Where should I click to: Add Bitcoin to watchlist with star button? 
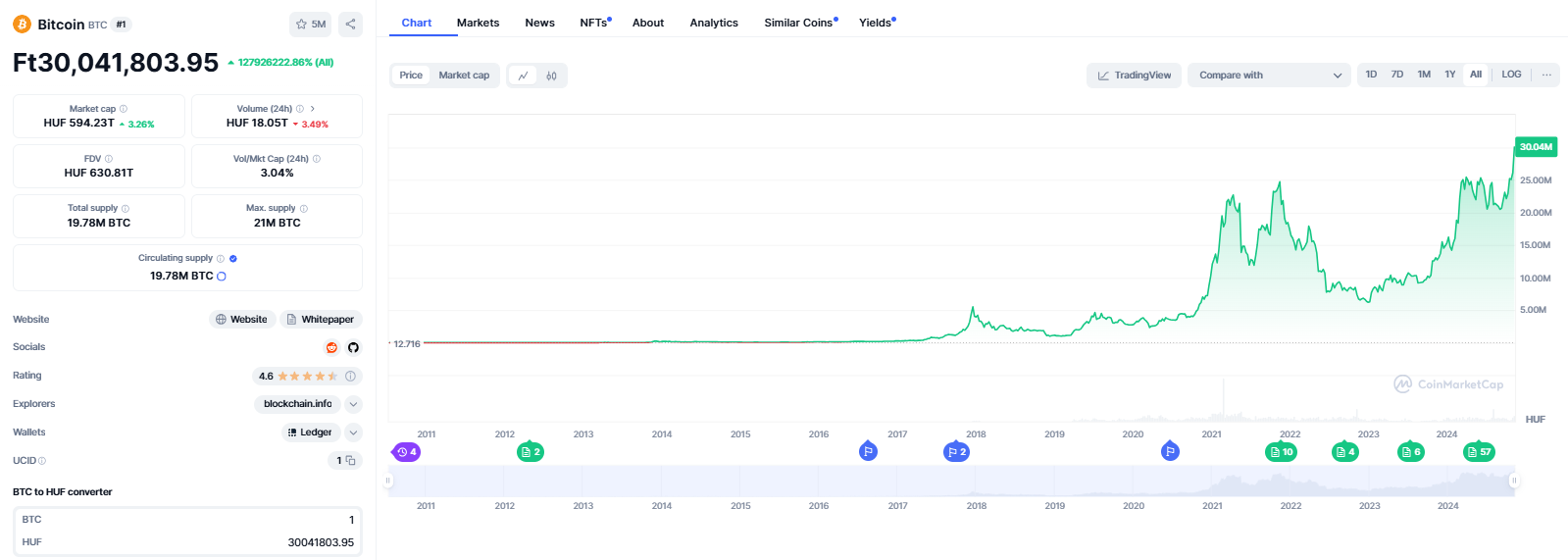[x=311, y=25]
